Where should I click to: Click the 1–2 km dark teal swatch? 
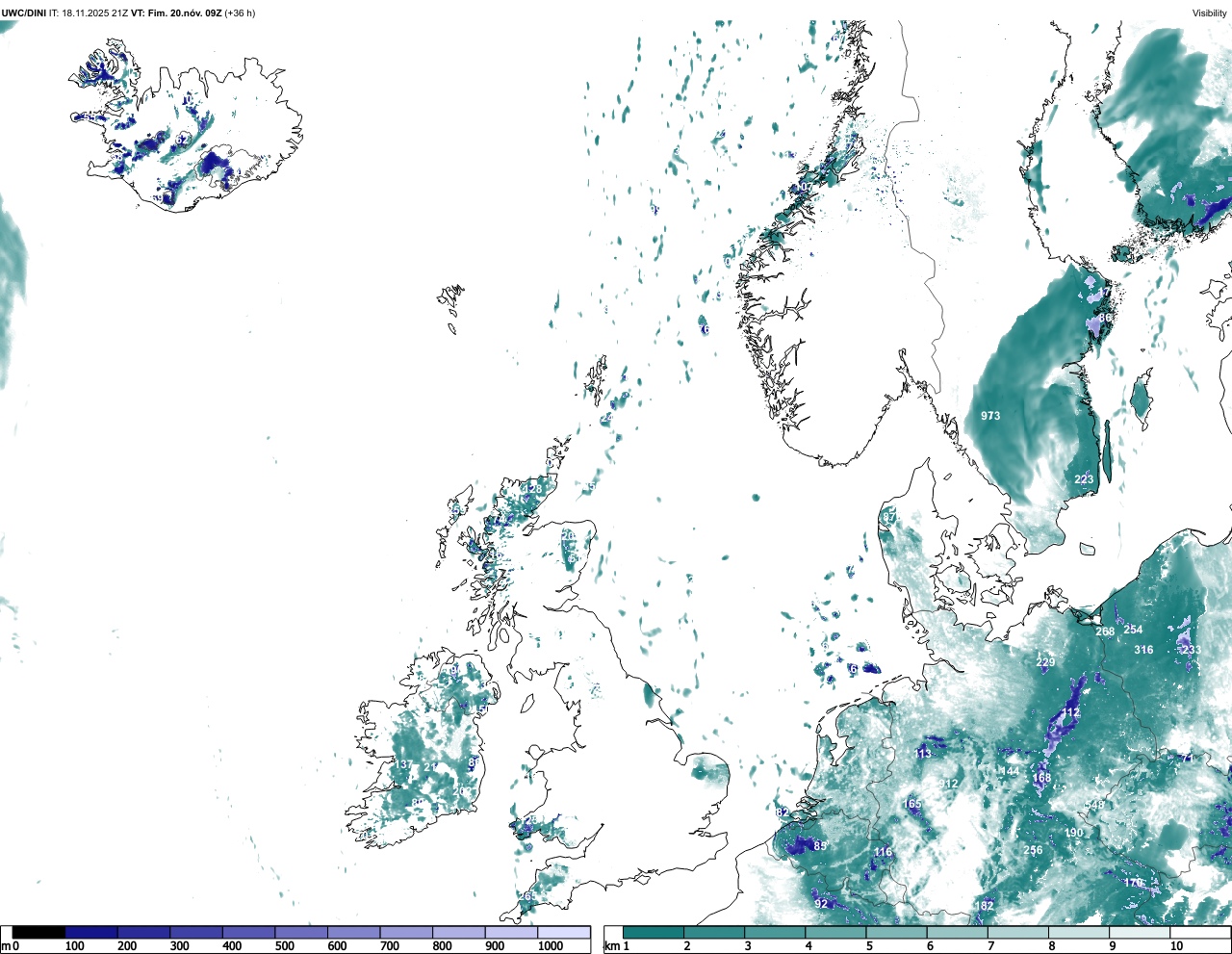pyautogui.click(x=654, y=933)
